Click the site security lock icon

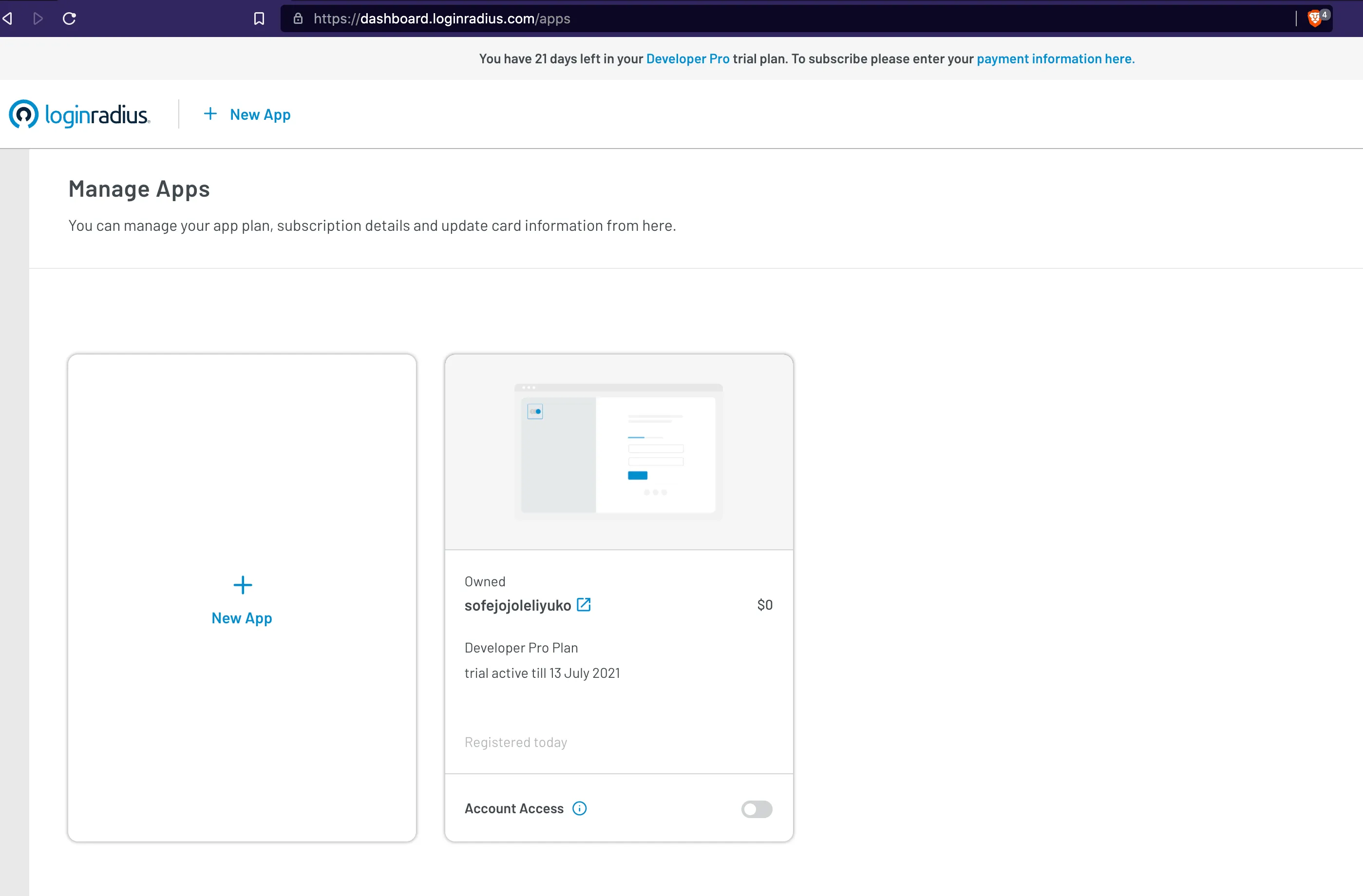click(x=298, y=18)
